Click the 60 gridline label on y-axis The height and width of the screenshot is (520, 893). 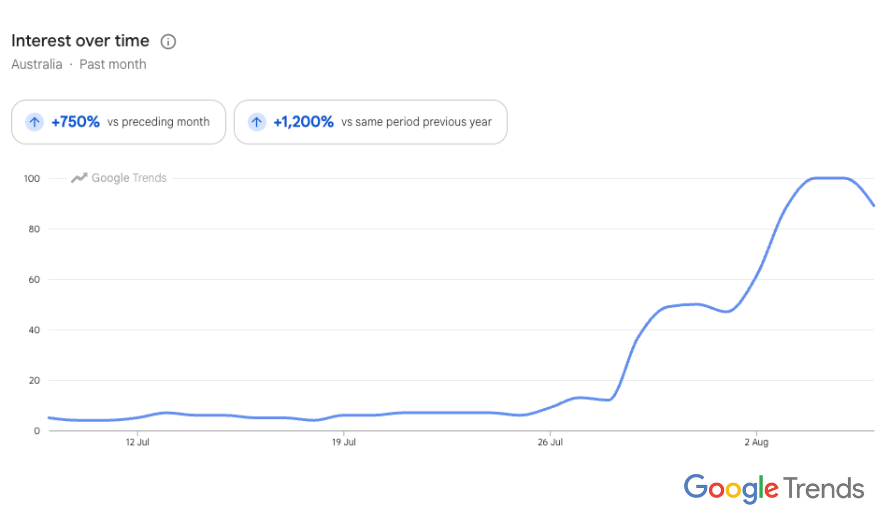[34, 280]
